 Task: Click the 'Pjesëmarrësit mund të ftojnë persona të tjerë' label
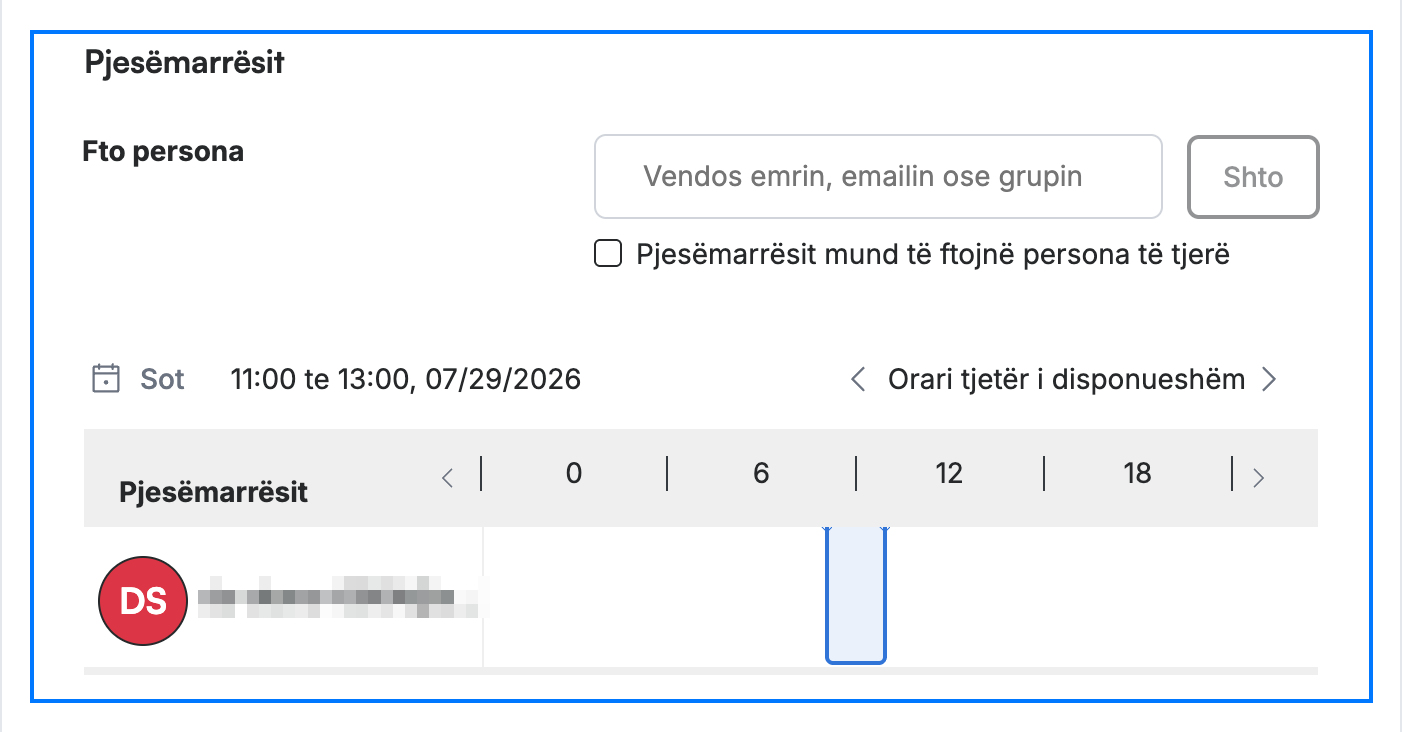(933, 254)
